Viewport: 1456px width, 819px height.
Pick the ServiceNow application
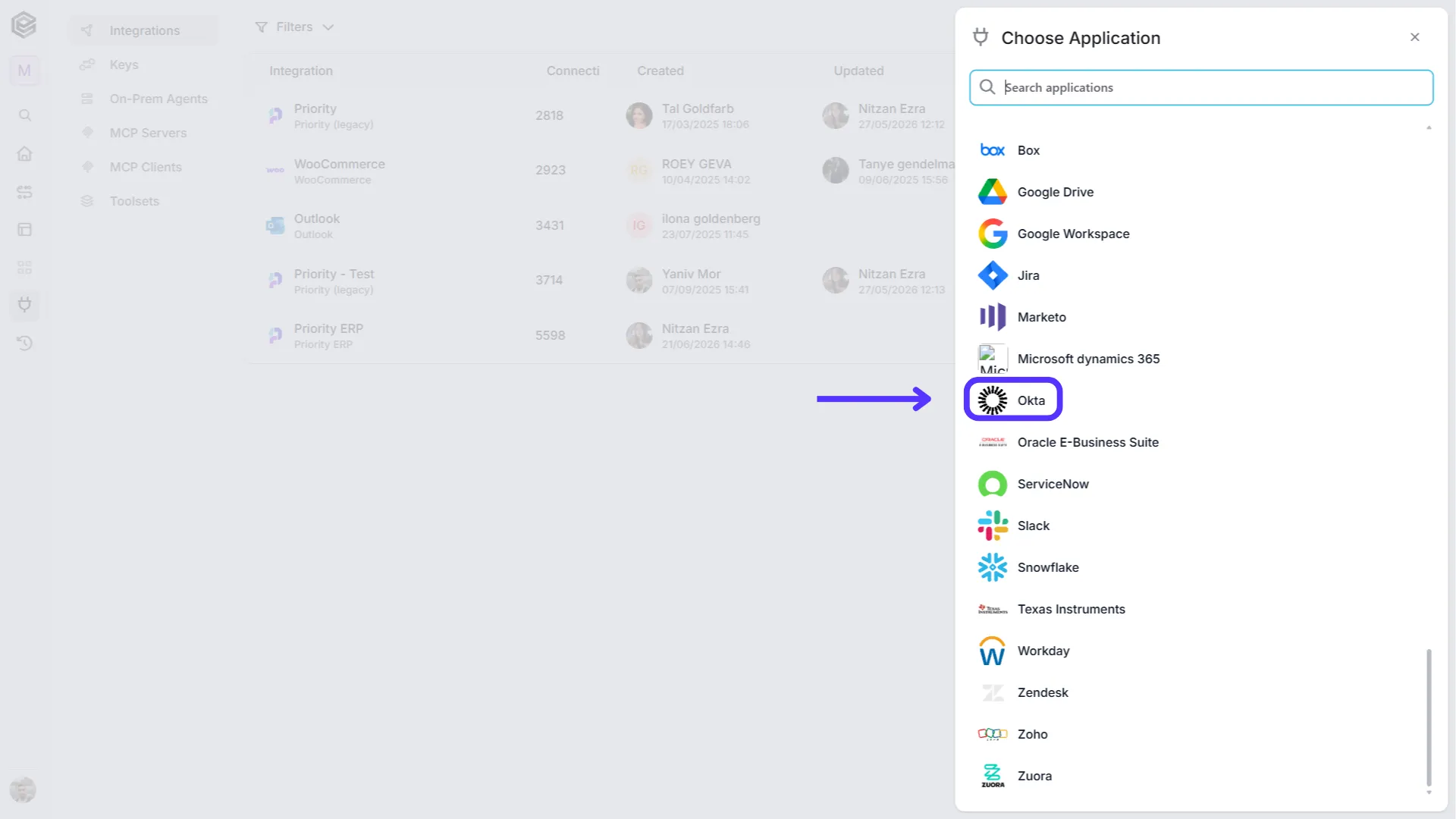pyautogui.click(x=1200, y=484)
